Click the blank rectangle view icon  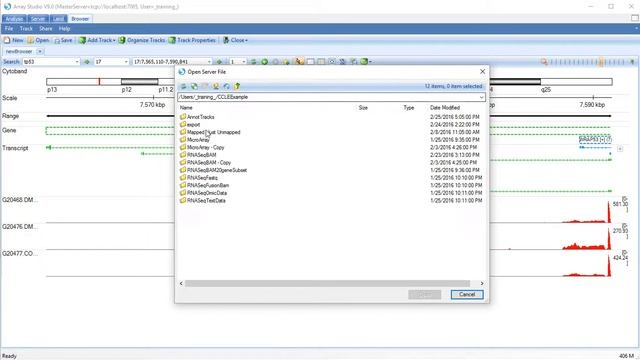click(311, 62)
